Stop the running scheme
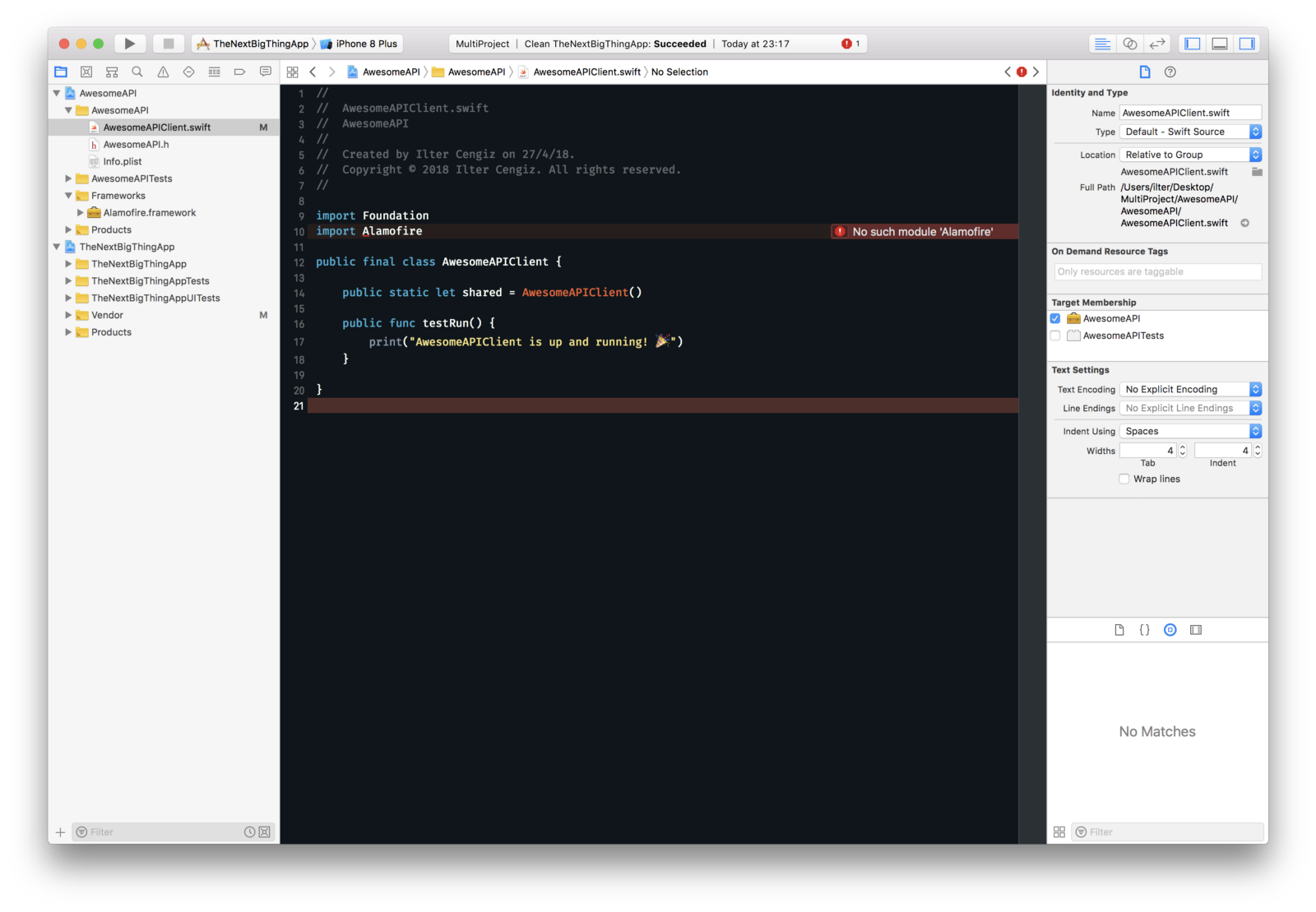Screen dimensions: 1316x912 point(169,44)
